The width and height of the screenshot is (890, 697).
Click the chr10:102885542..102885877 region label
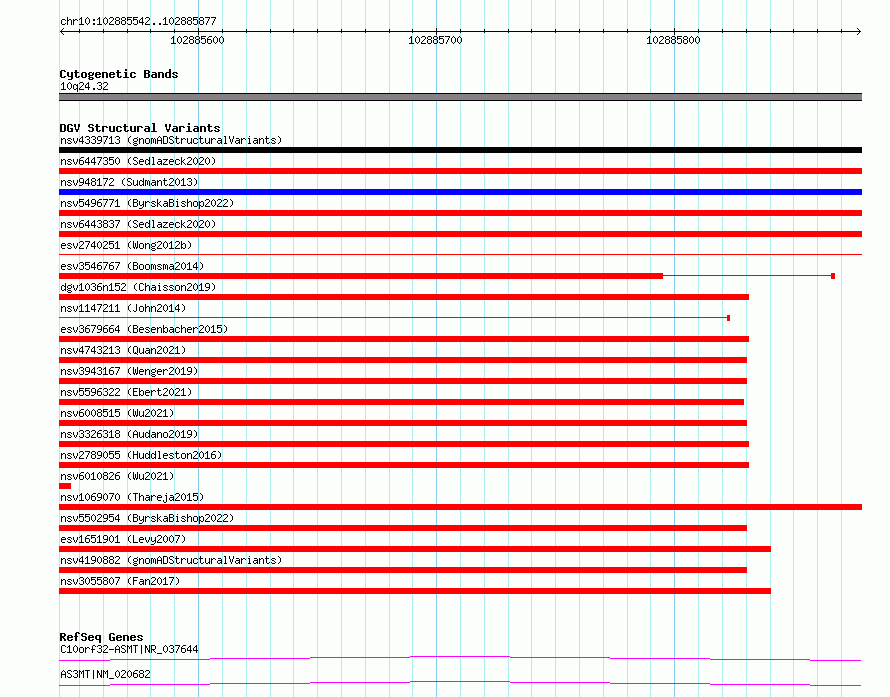tap(138, 22)
